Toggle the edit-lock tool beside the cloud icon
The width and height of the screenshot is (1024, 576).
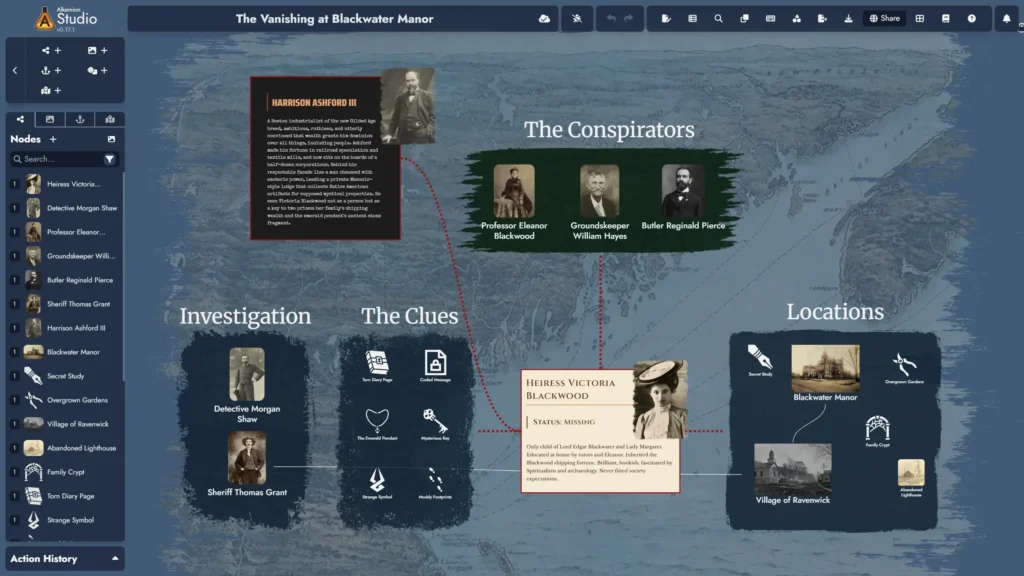click(x=577, y=18)
